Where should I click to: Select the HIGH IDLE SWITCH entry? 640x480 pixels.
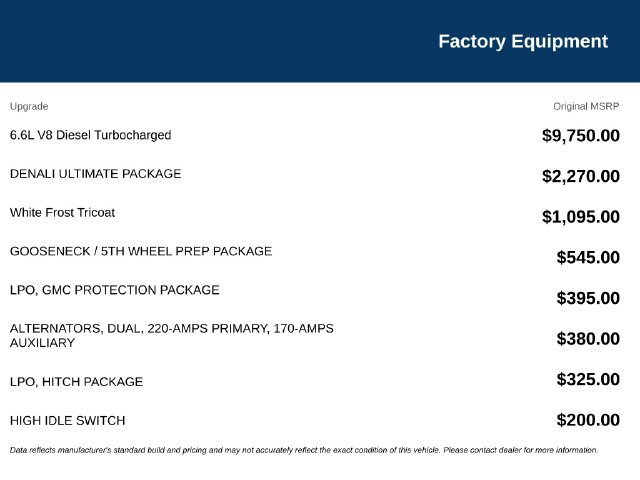[67, 421]
